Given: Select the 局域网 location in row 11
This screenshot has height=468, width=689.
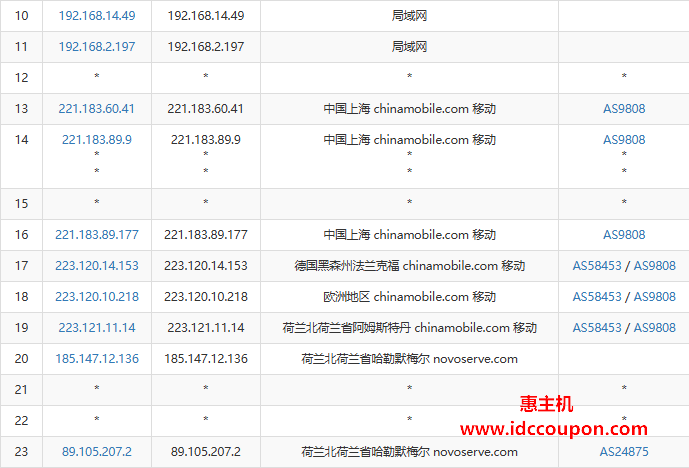Looking at the screenshot, I should 409,47.
